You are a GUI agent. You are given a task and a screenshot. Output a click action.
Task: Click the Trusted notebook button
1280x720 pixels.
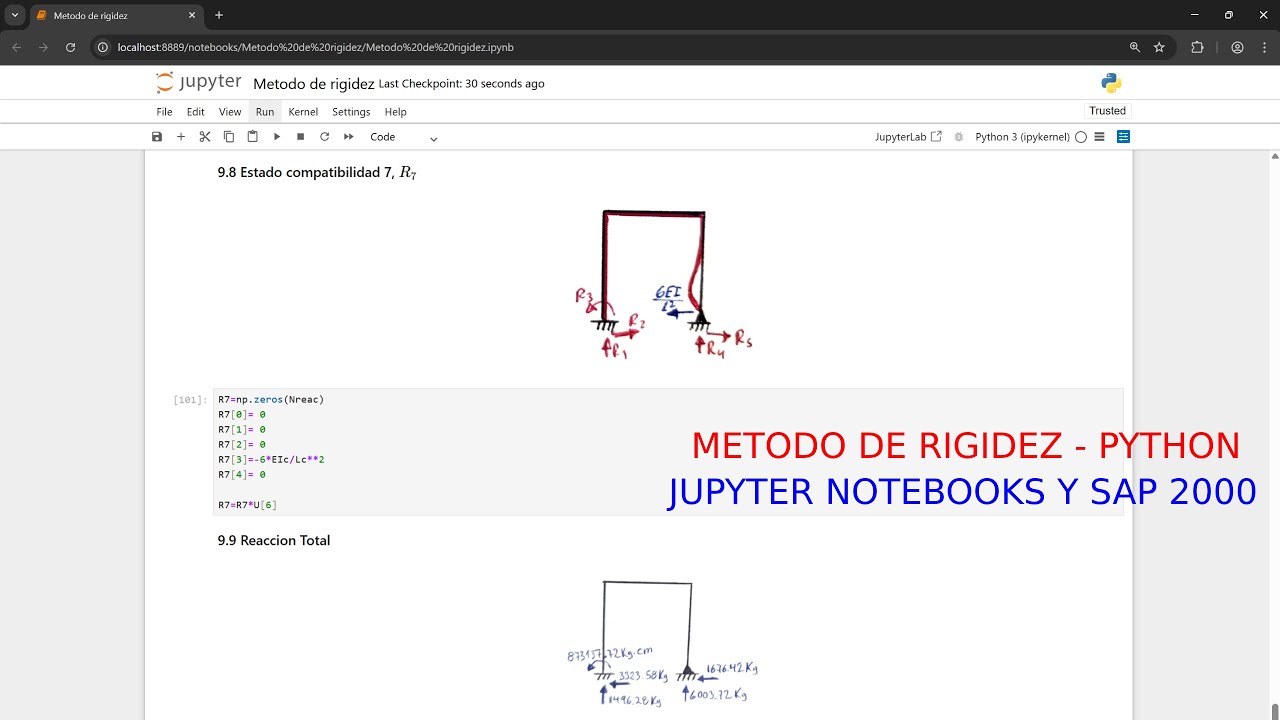(1107, 111)
